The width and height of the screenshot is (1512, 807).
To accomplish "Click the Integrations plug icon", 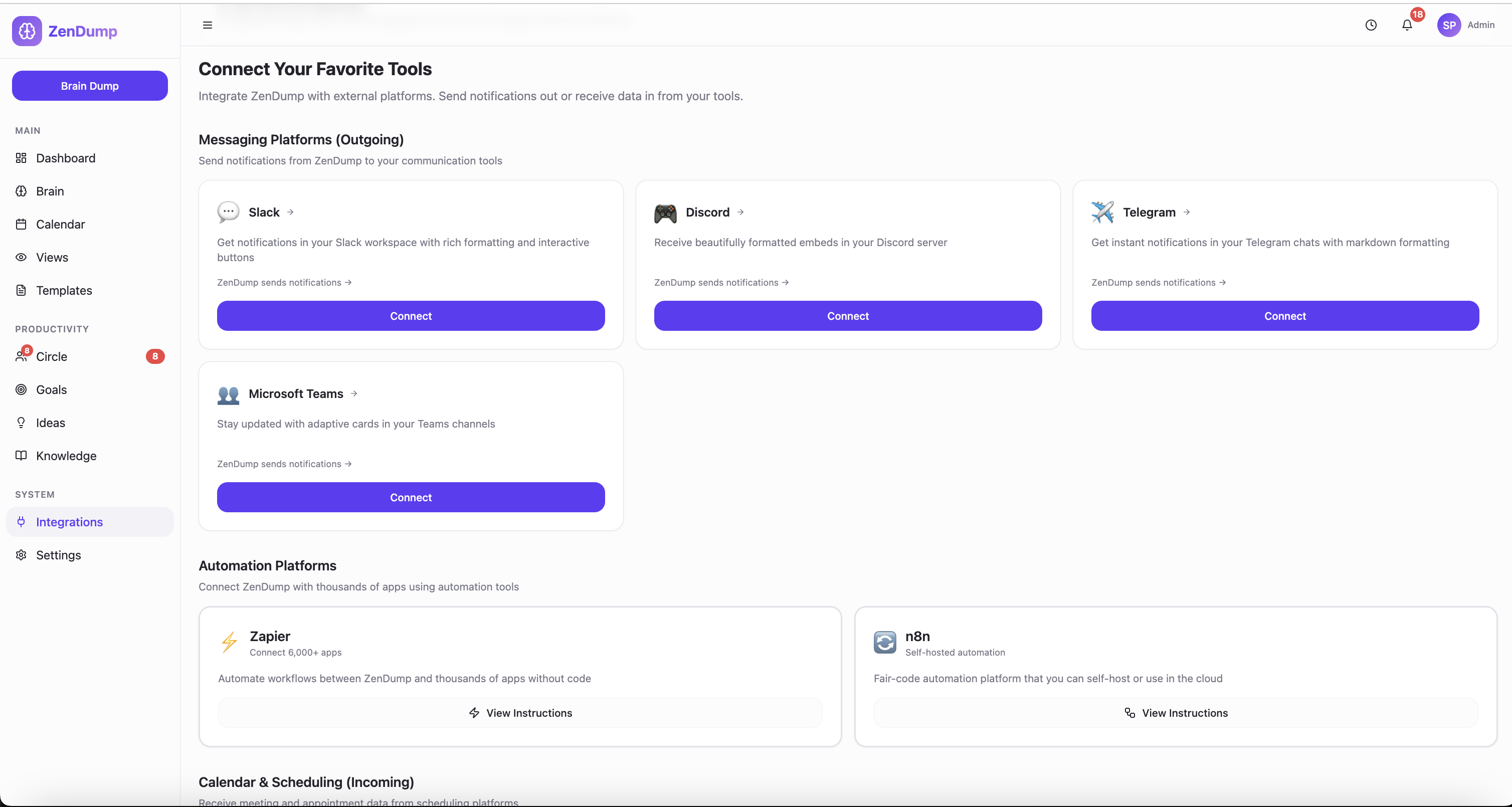I will 21,522.
